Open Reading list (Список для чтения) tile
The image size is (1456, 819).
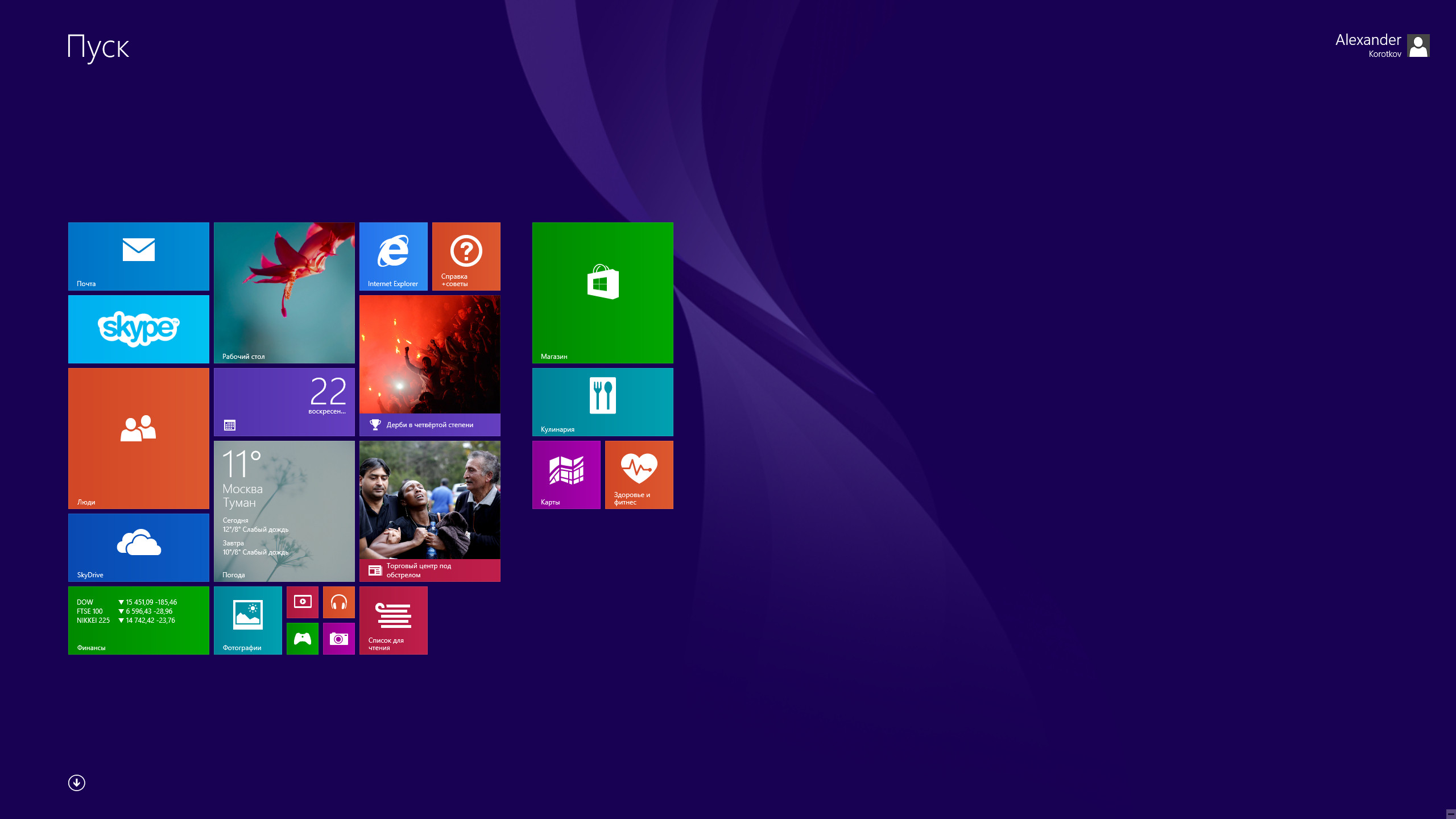point(393,620)
